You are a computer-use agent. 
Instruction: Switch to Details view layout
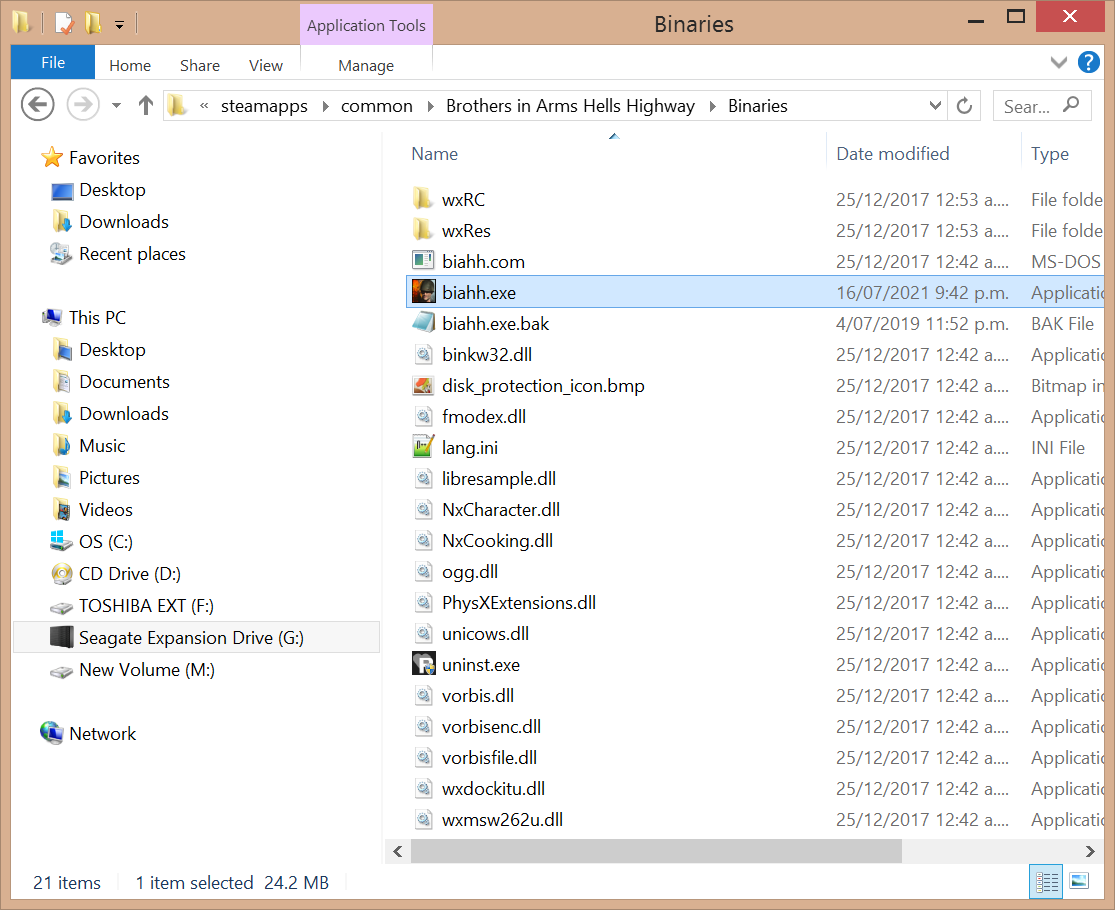click(1046, 882)
